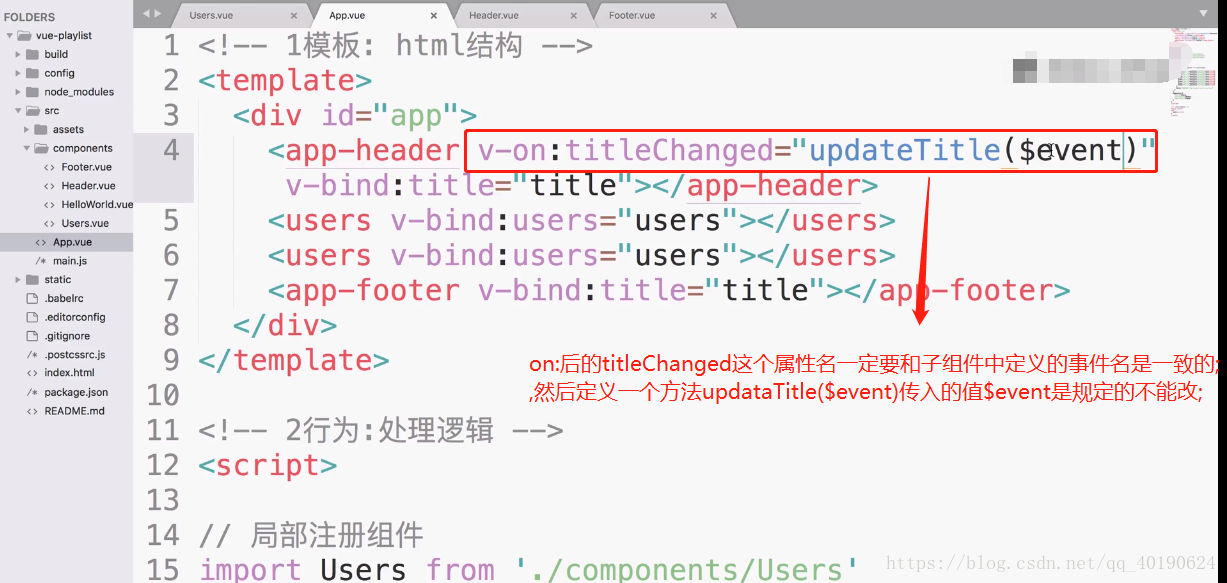Close the Users.vue tab

[294, 15]
